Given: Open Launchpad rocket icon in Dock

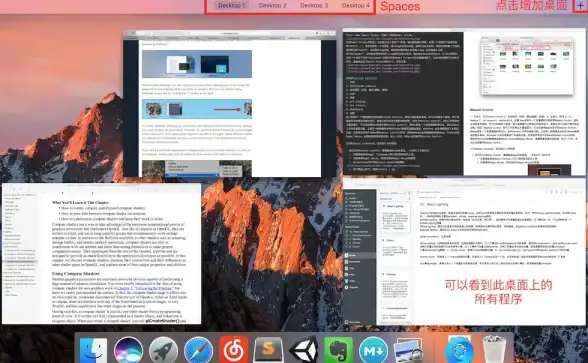Looking at the screenshot, I should point(163,351).
